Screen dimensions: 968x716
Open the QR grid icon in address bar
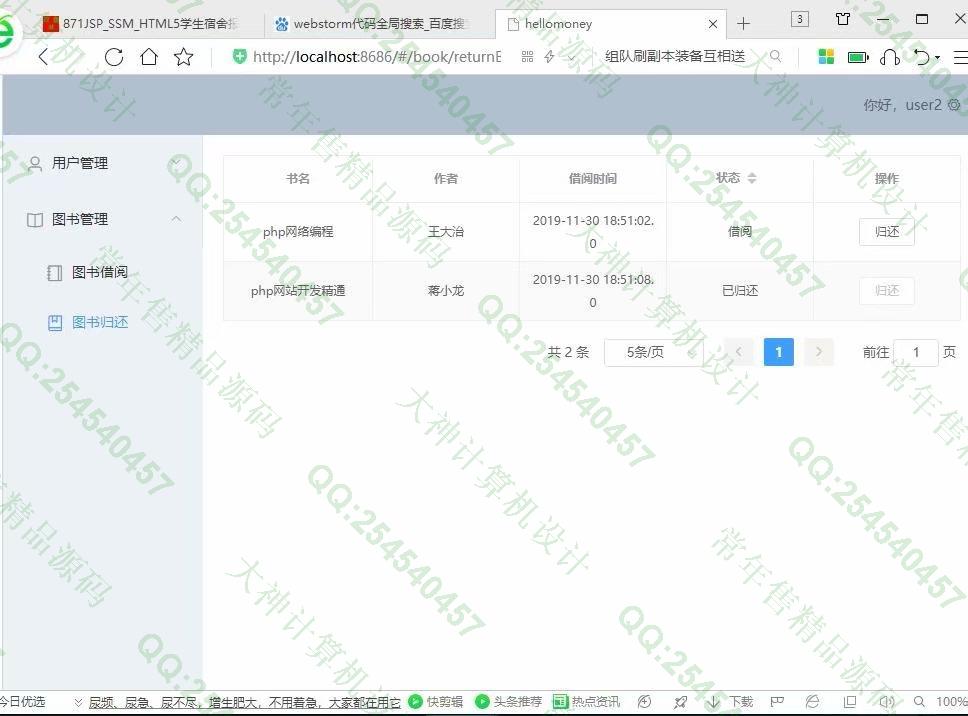(527, 57)
